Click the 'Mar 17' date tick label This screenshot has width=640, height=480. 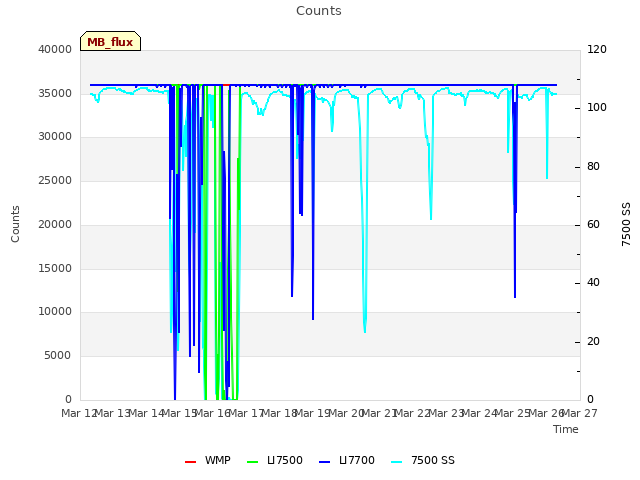tap(246, 413)
